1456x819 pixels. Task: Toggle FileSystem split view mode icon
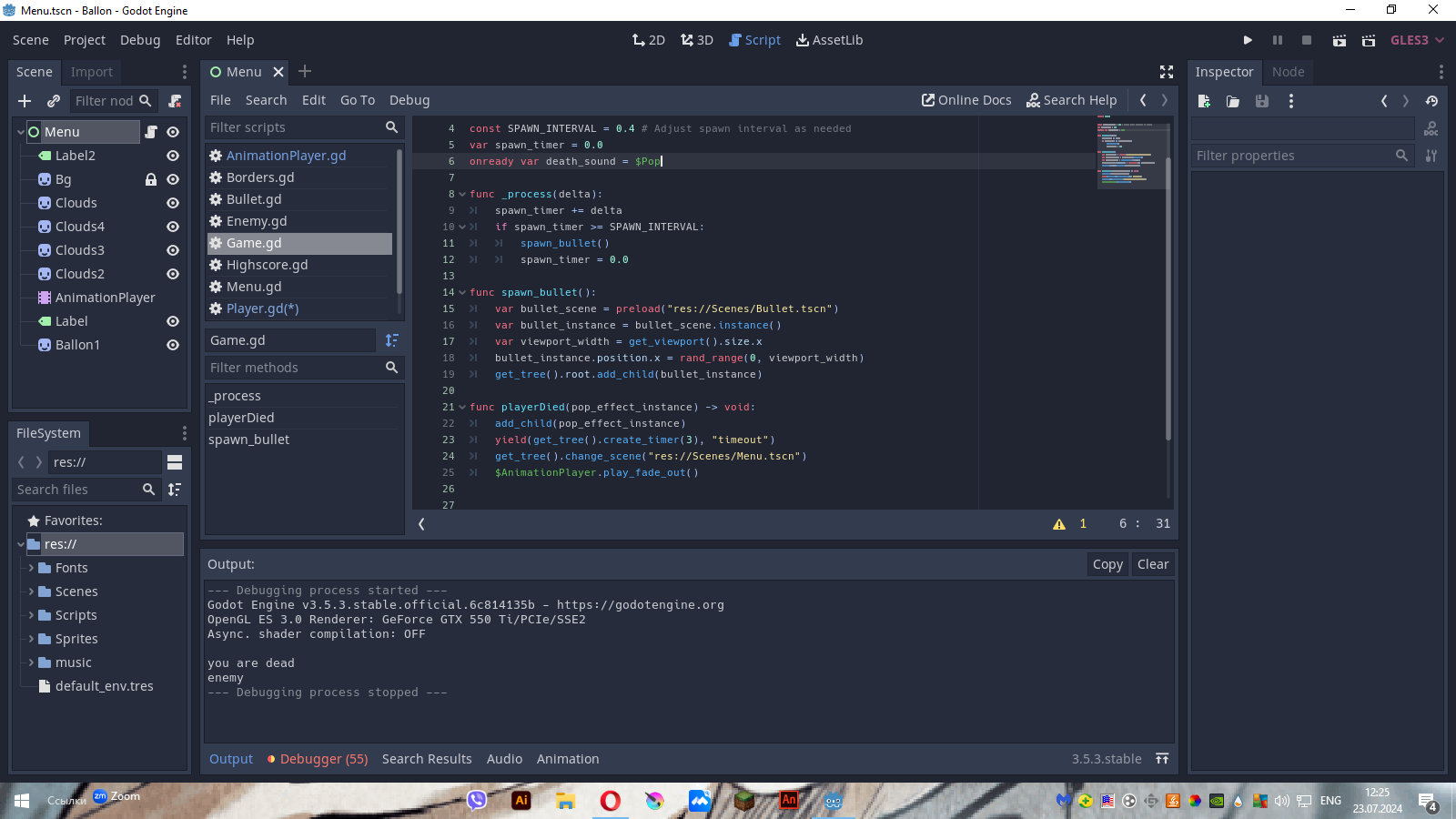175,462
